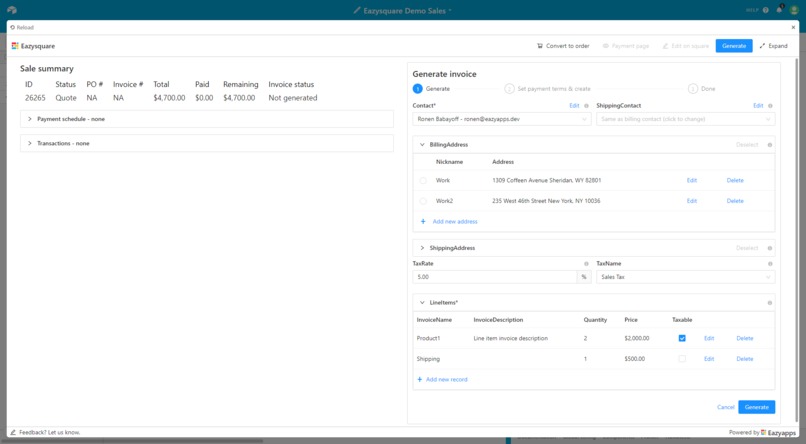Click the plus icon for Add new record
806x444 pixels.
(419, 379)
